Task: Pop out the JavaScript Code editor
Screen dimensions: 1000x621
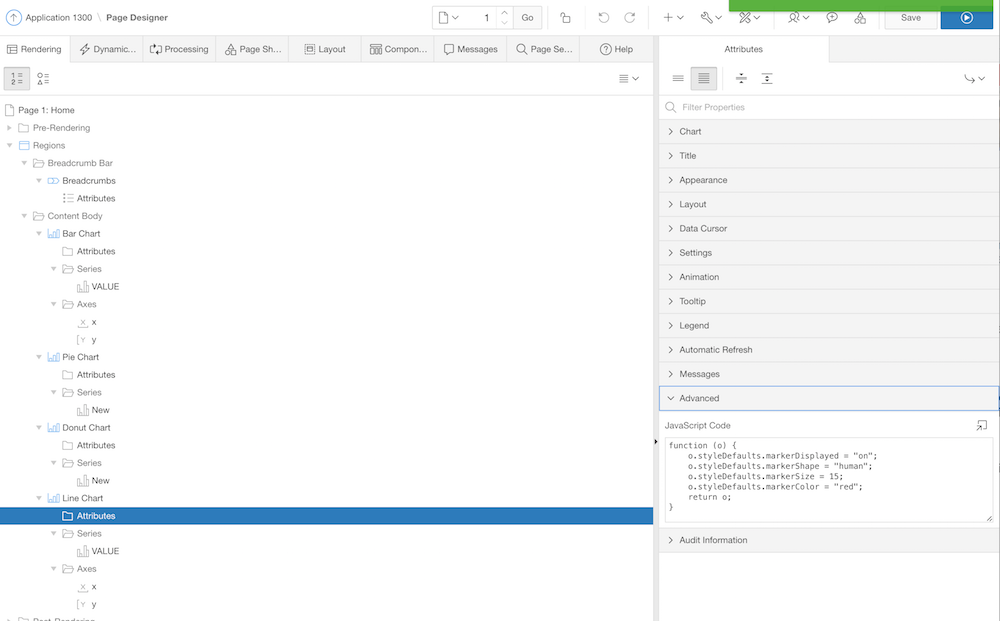Action: coord(983,425)
